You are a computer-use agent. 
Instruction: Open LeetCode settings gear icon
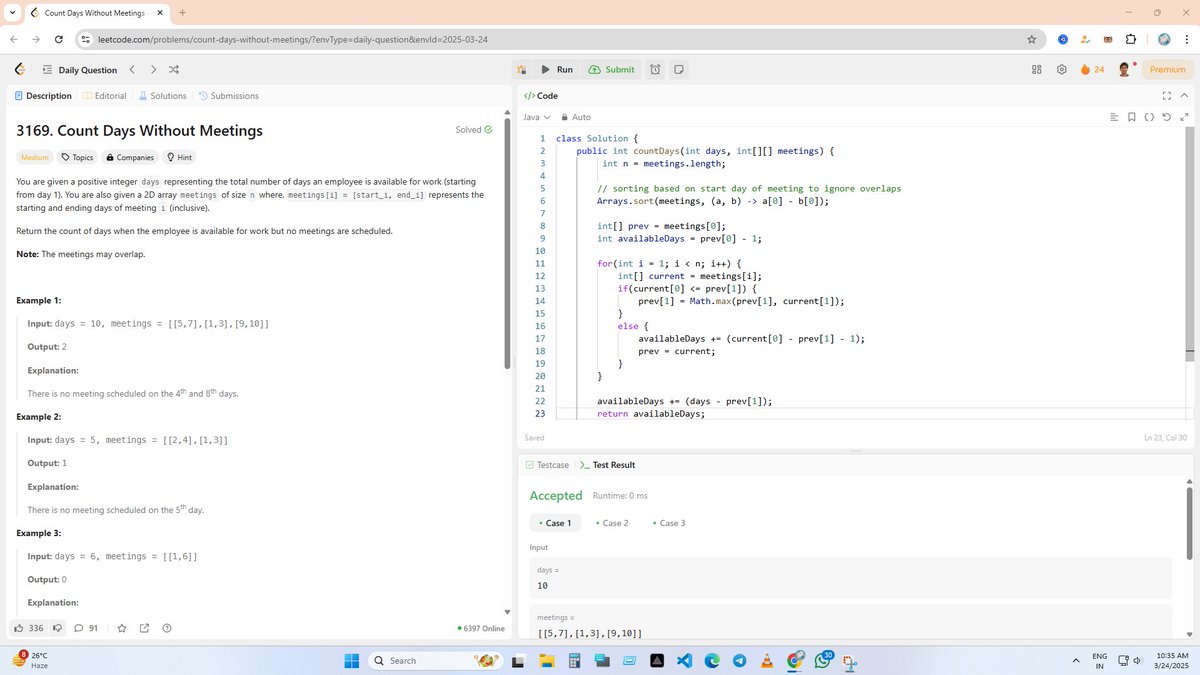(1062, 70)
